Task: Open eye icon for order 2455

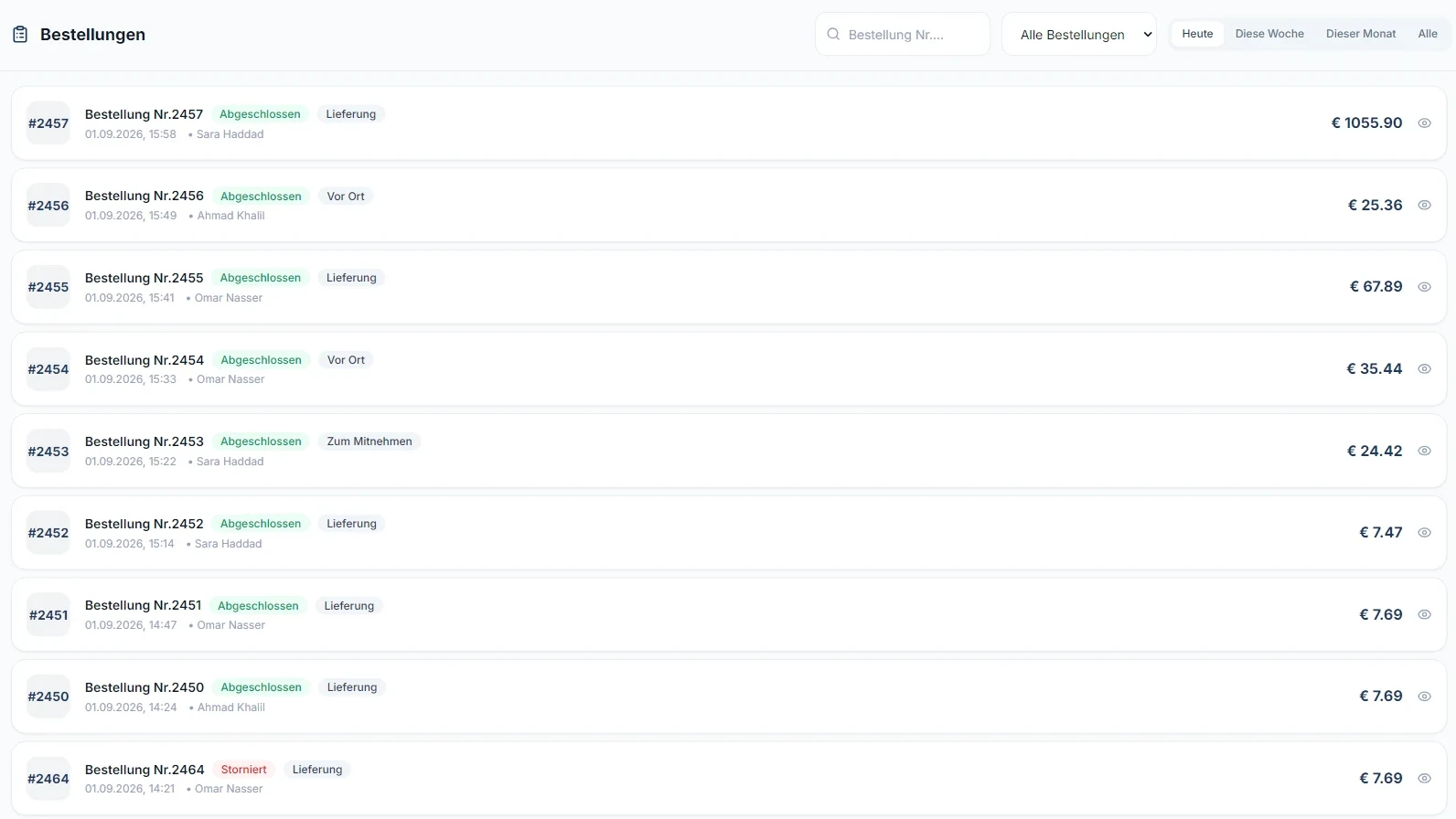Action: point(1424,287)
